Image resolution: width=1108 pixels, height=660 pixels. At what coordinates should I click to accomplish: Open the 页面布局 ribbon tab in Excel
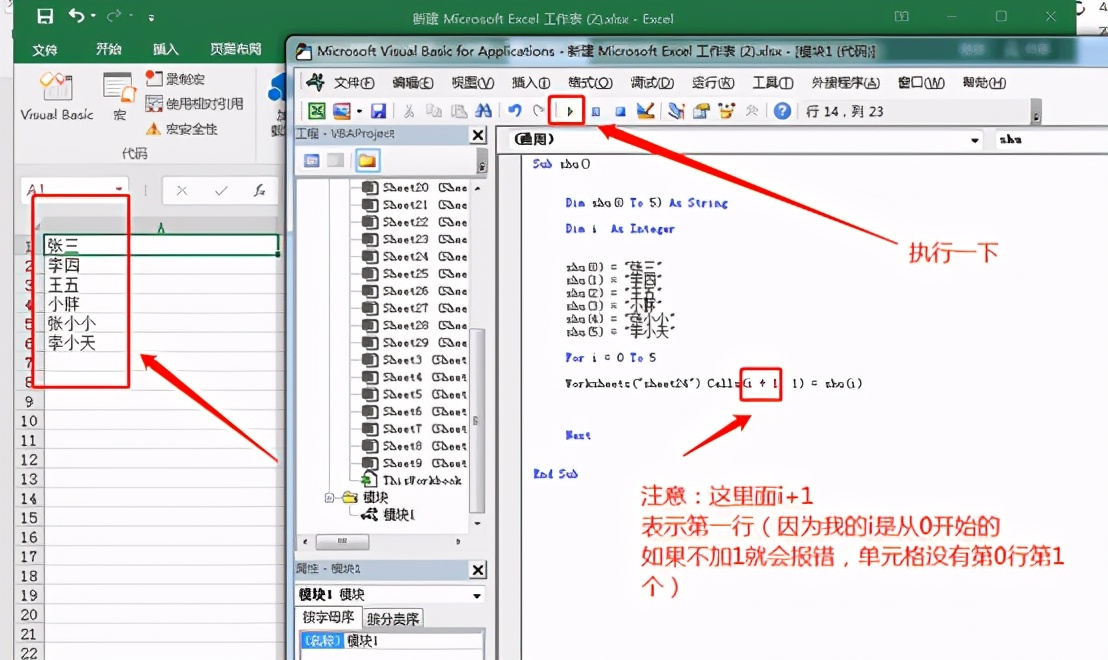pyautogui.click(x=236, y=49)
